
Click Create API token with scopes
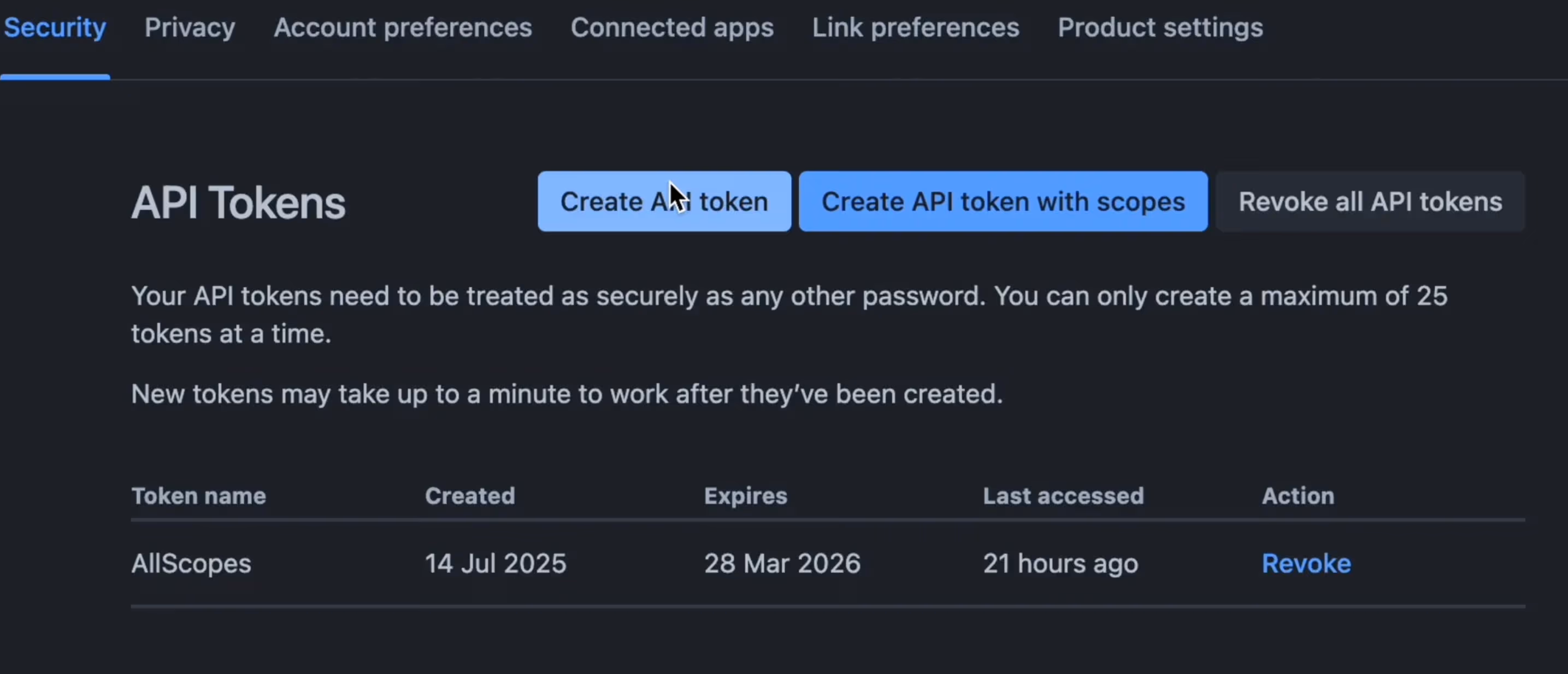[1003, 202]
